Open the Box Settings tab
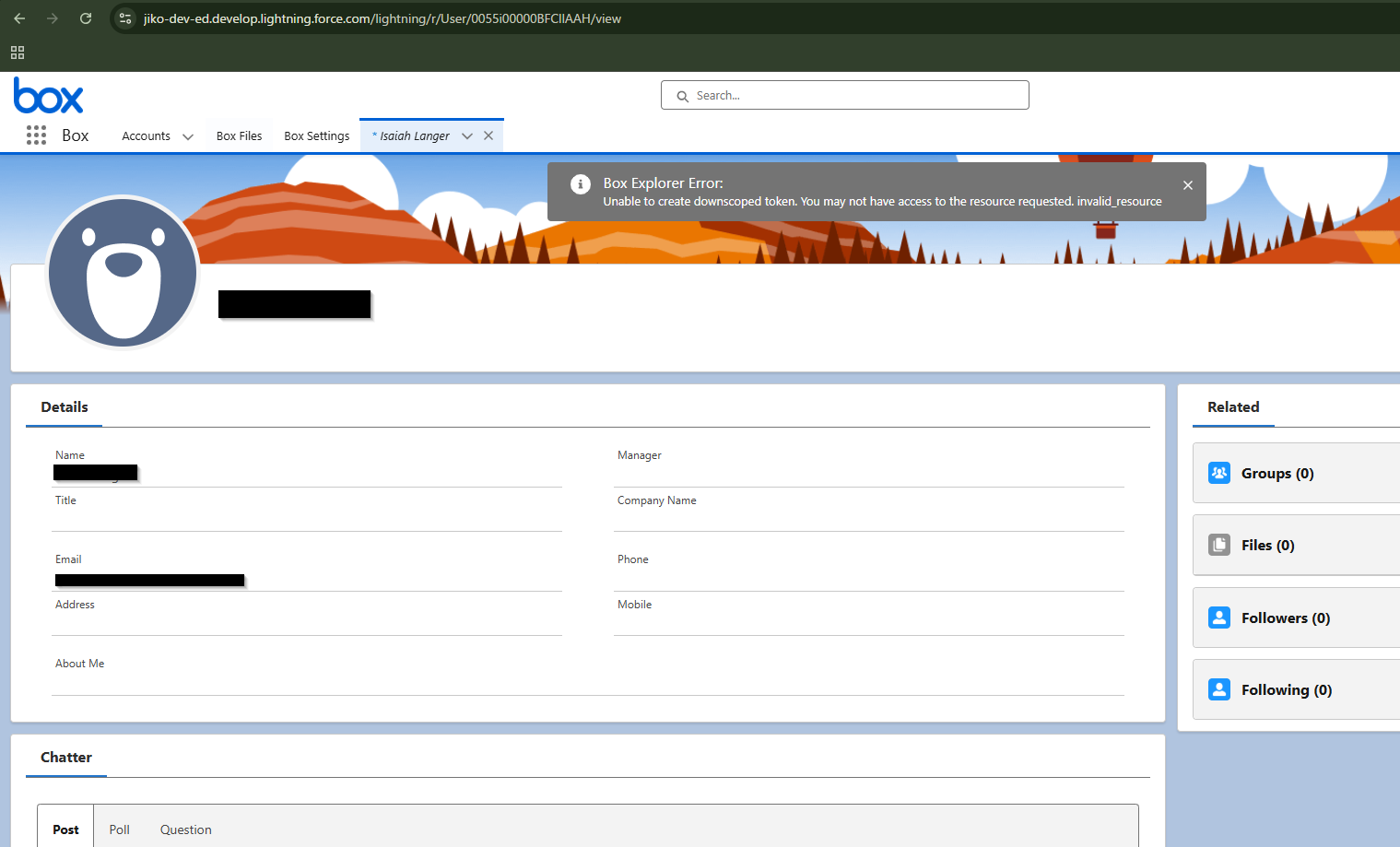This screenshot has height=847, width=1400. (x=316, y=136)
